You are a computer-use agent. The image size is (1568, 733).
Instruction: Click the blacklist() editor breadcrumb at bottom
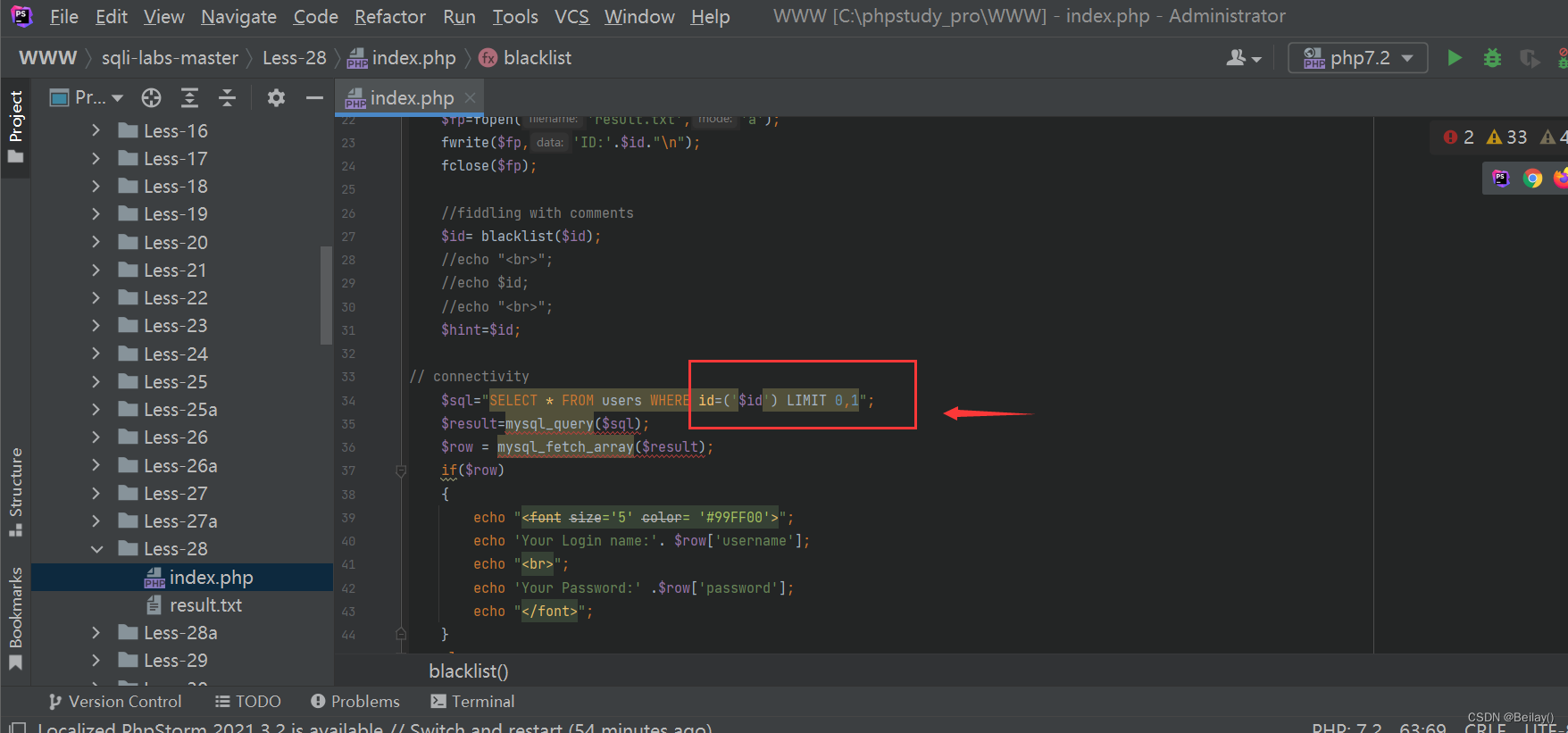[468, 671]
